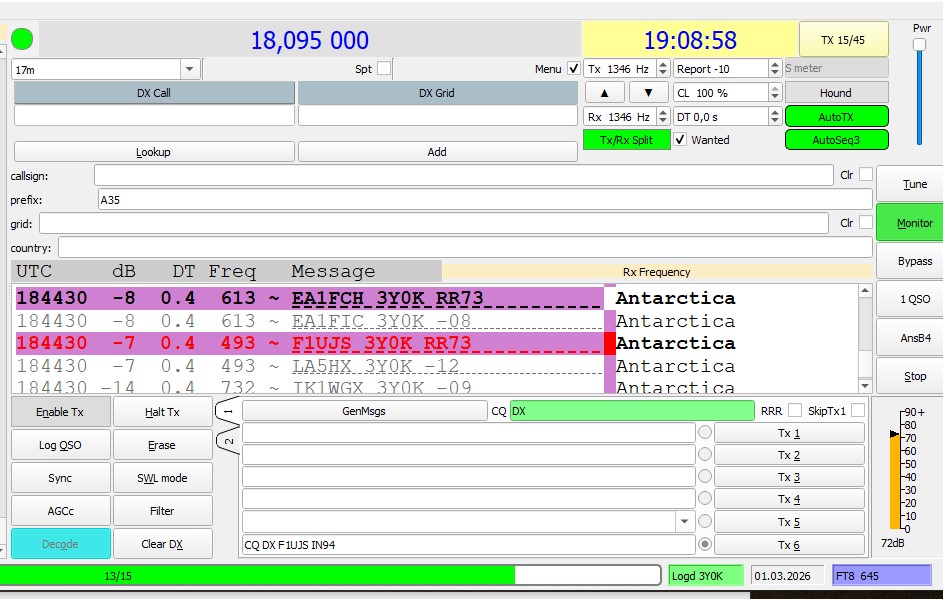Image resolution: width=943 pixels, height=599 pixels.
Task: Enable the RRR checkbox
Action: tap(794, 411)
